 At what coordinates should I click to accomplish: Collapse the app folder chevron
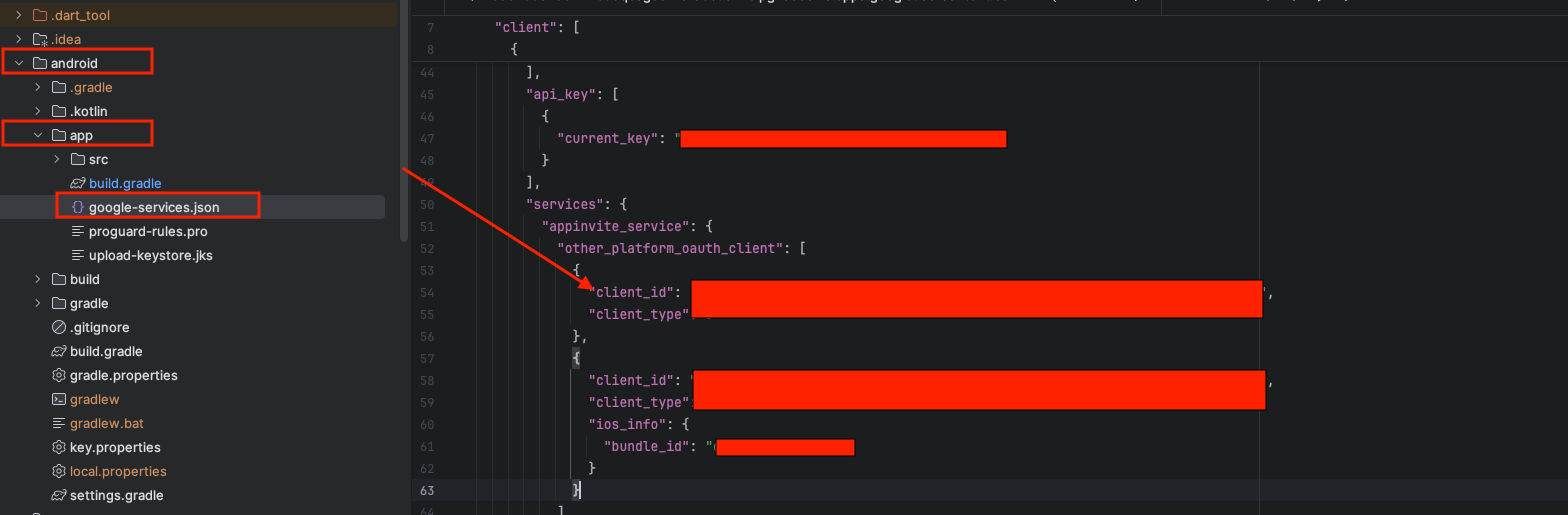coord(38,135)
